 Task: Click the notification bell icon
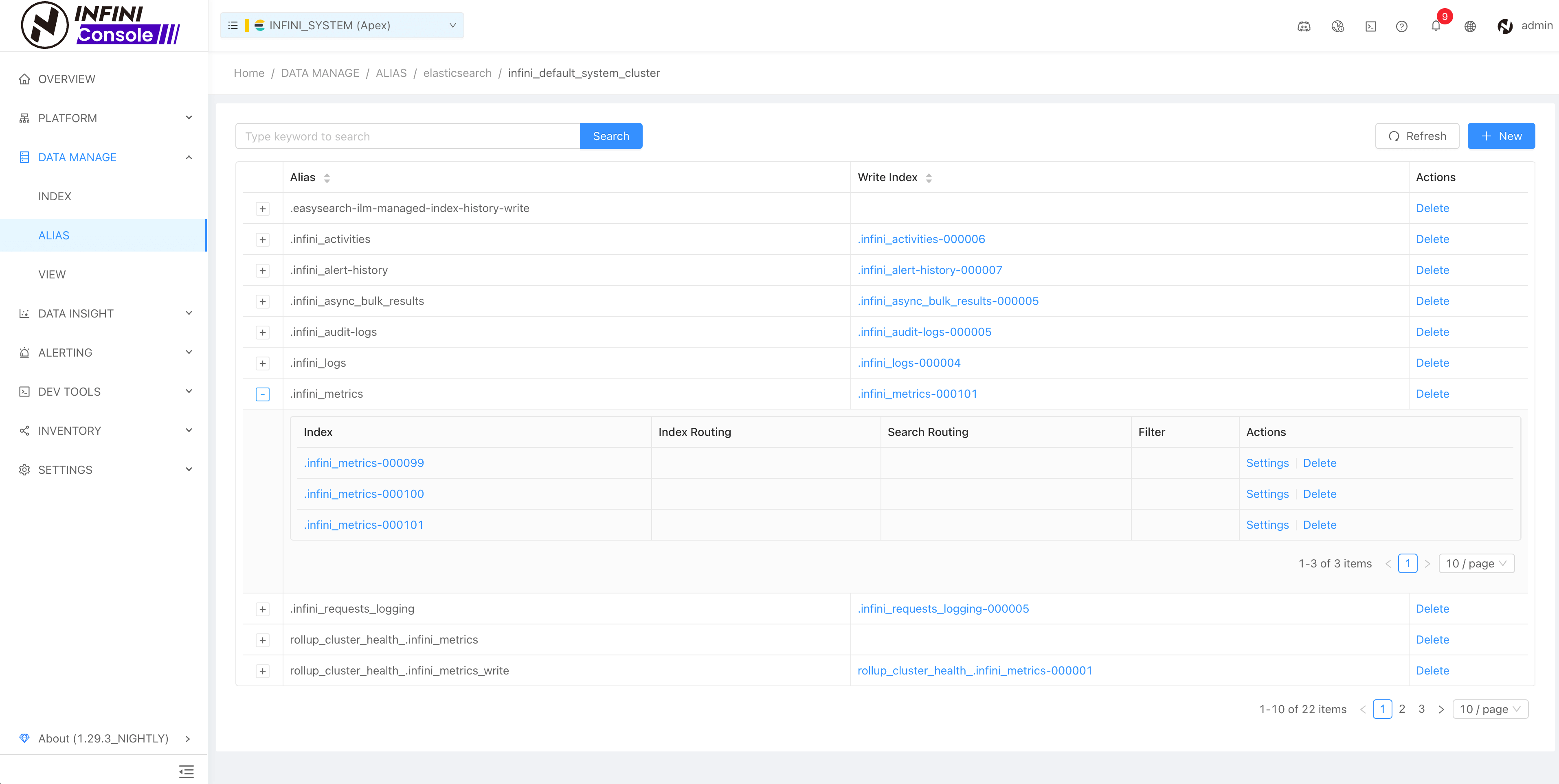1436,26
